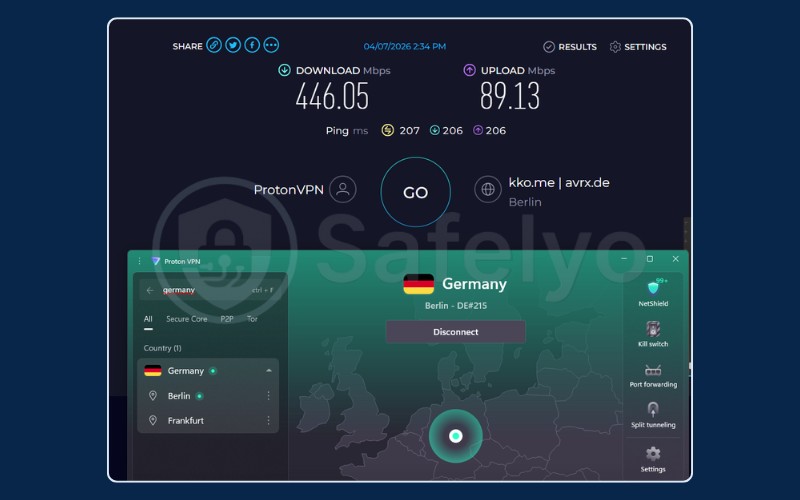
Task: Click the German flag in header
Action: tap(418, 284)
